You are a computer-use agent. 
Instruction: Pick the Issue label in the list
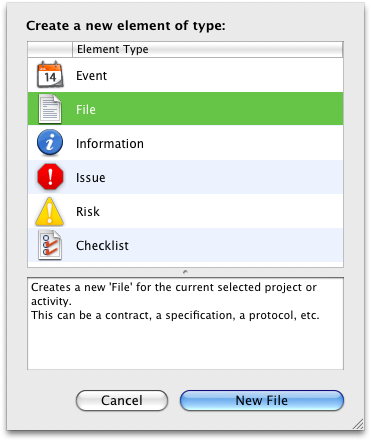(90, 178)
